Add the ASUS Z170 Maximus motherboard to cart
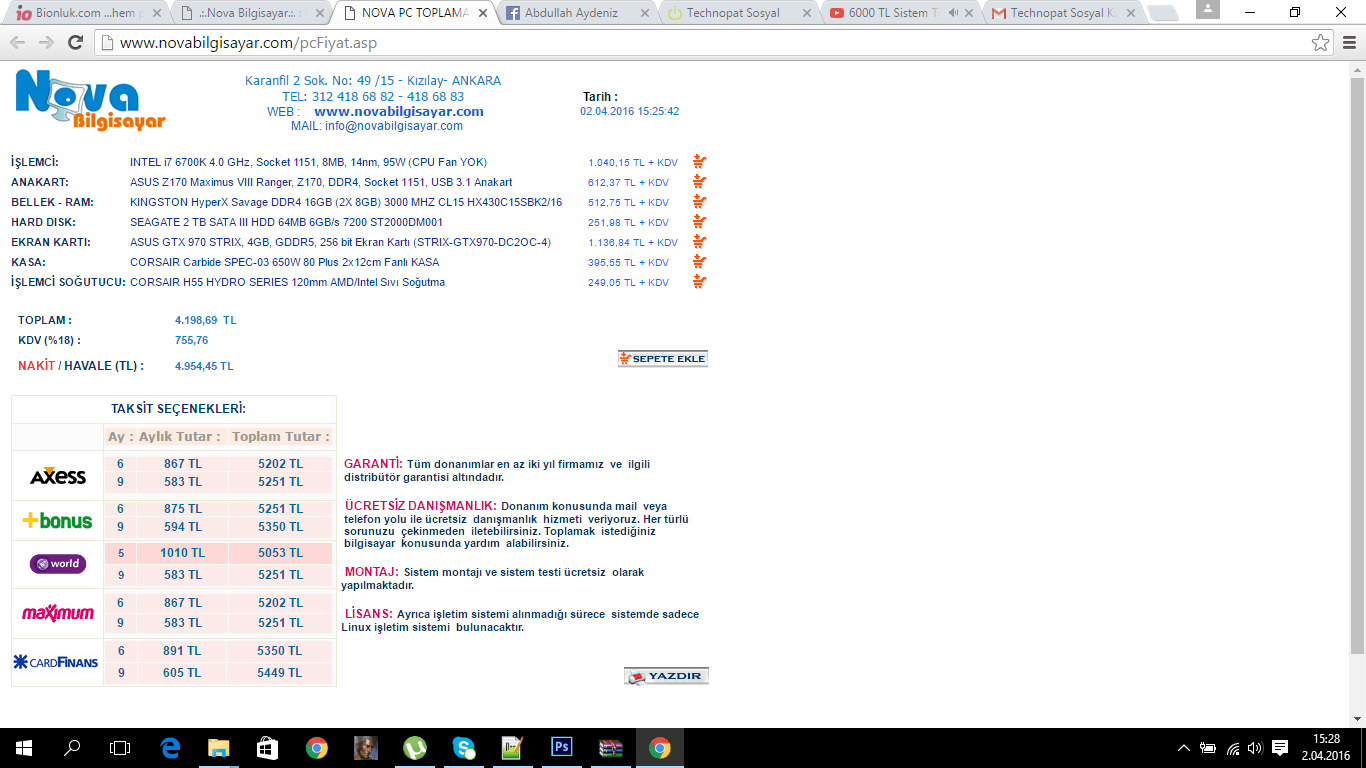This screenshot has height=768, width=1366. click(x=699, y=182)
